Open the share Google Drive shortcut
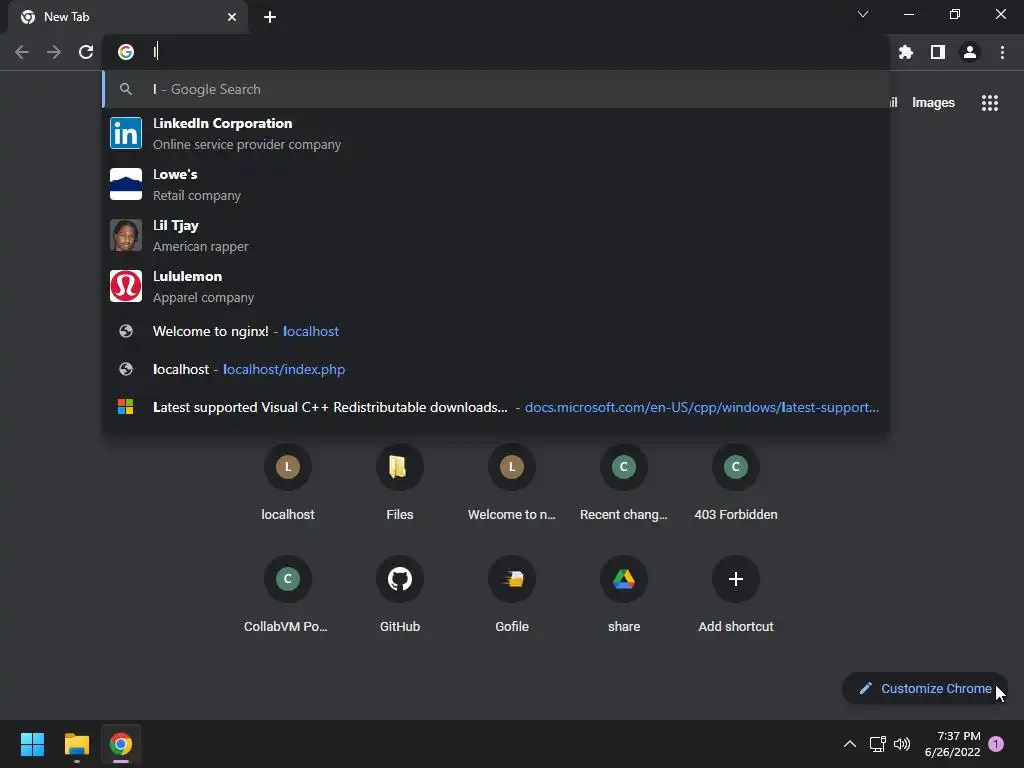 [x=624, y=595]
